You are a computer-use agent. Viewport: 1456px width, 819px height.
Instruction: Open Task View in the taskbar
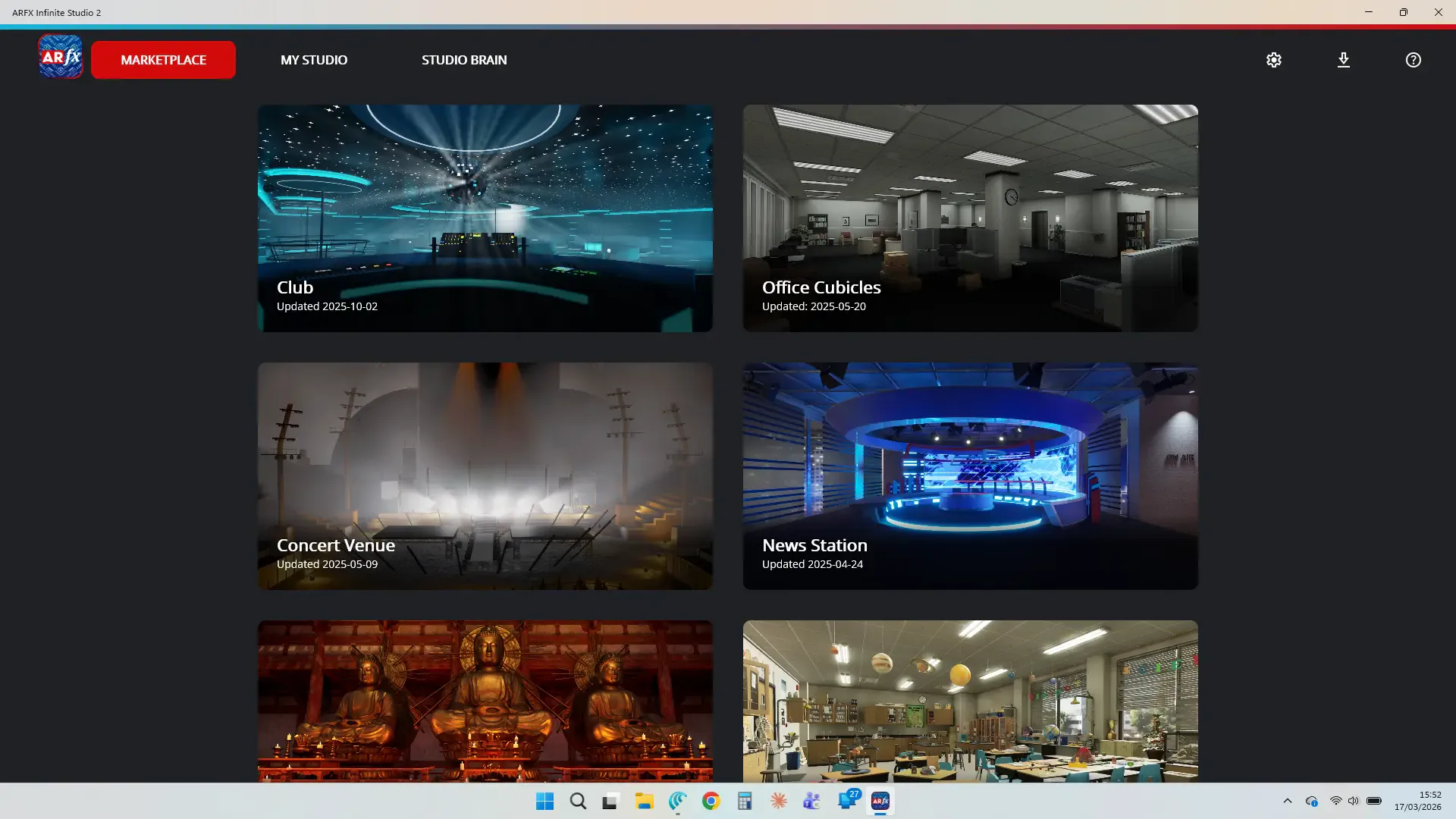[x=611, y=801]
